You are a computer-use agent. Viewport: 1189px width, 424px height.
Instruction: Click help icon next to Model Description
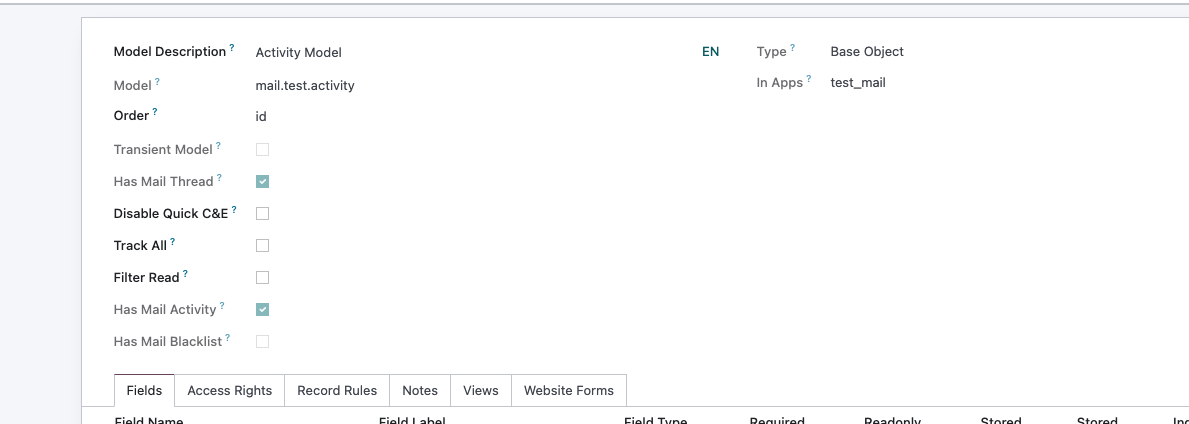point(233,48)
